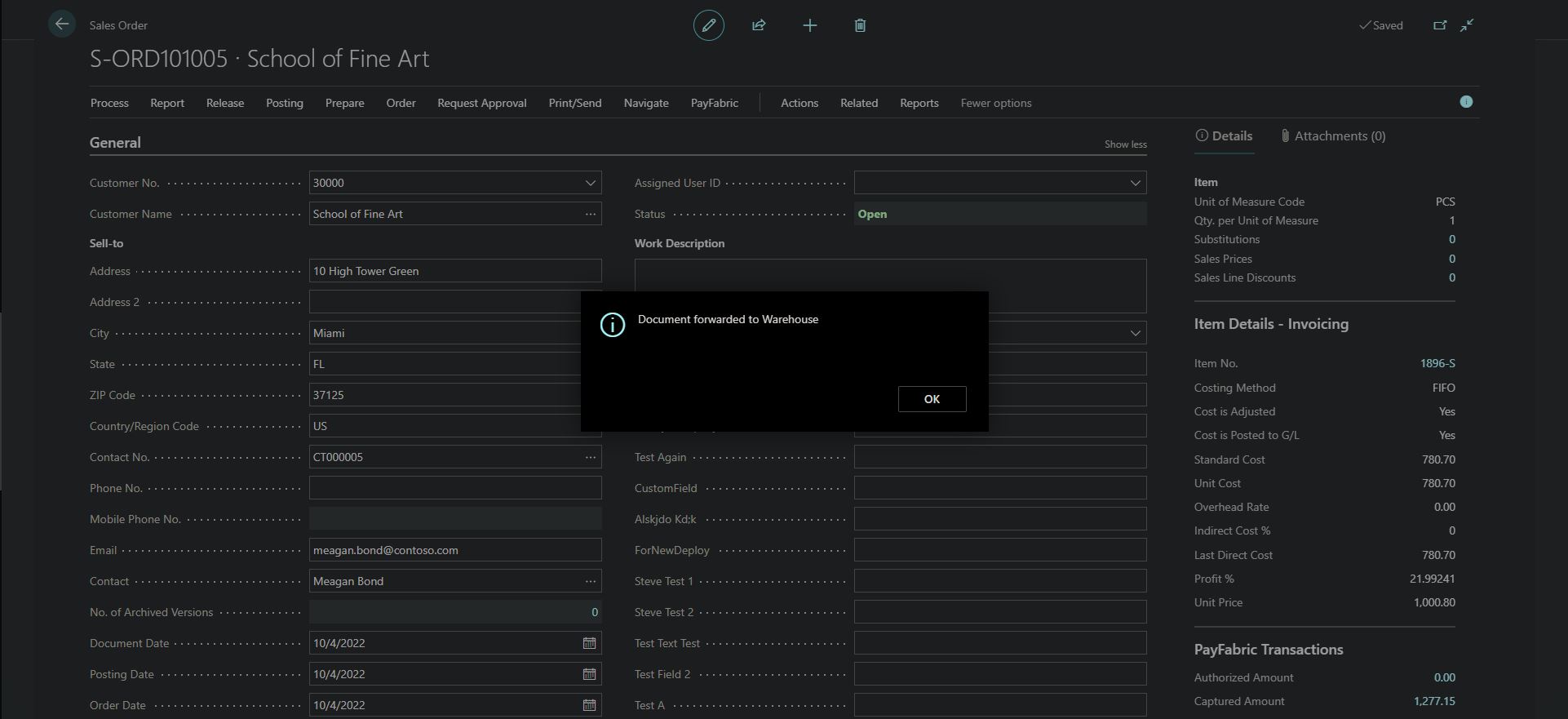
Task: Open the Posting menu
Action: point(284,103)
